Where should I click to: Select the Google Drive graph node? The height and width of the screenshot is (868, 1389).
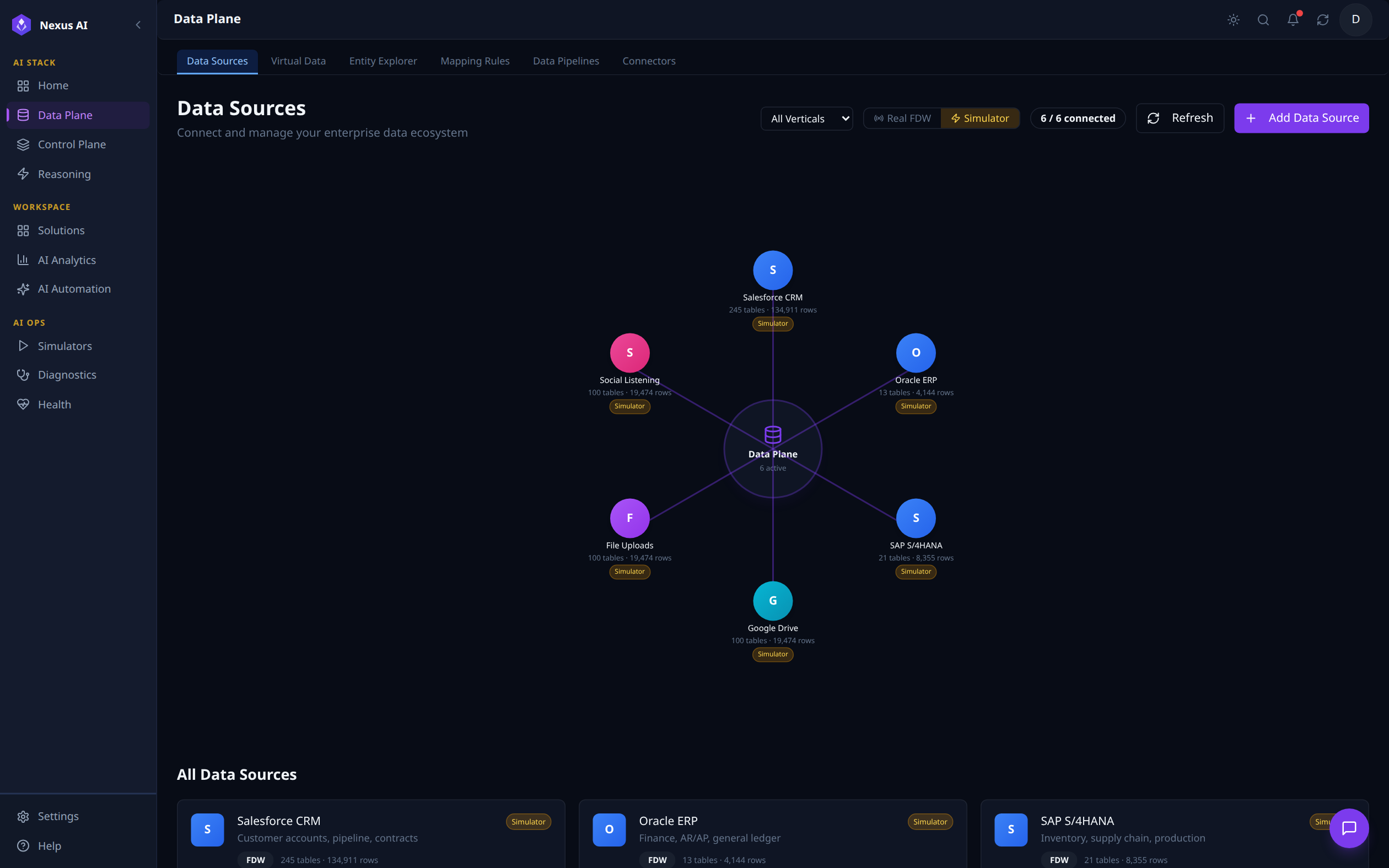[x=773, y=601]
